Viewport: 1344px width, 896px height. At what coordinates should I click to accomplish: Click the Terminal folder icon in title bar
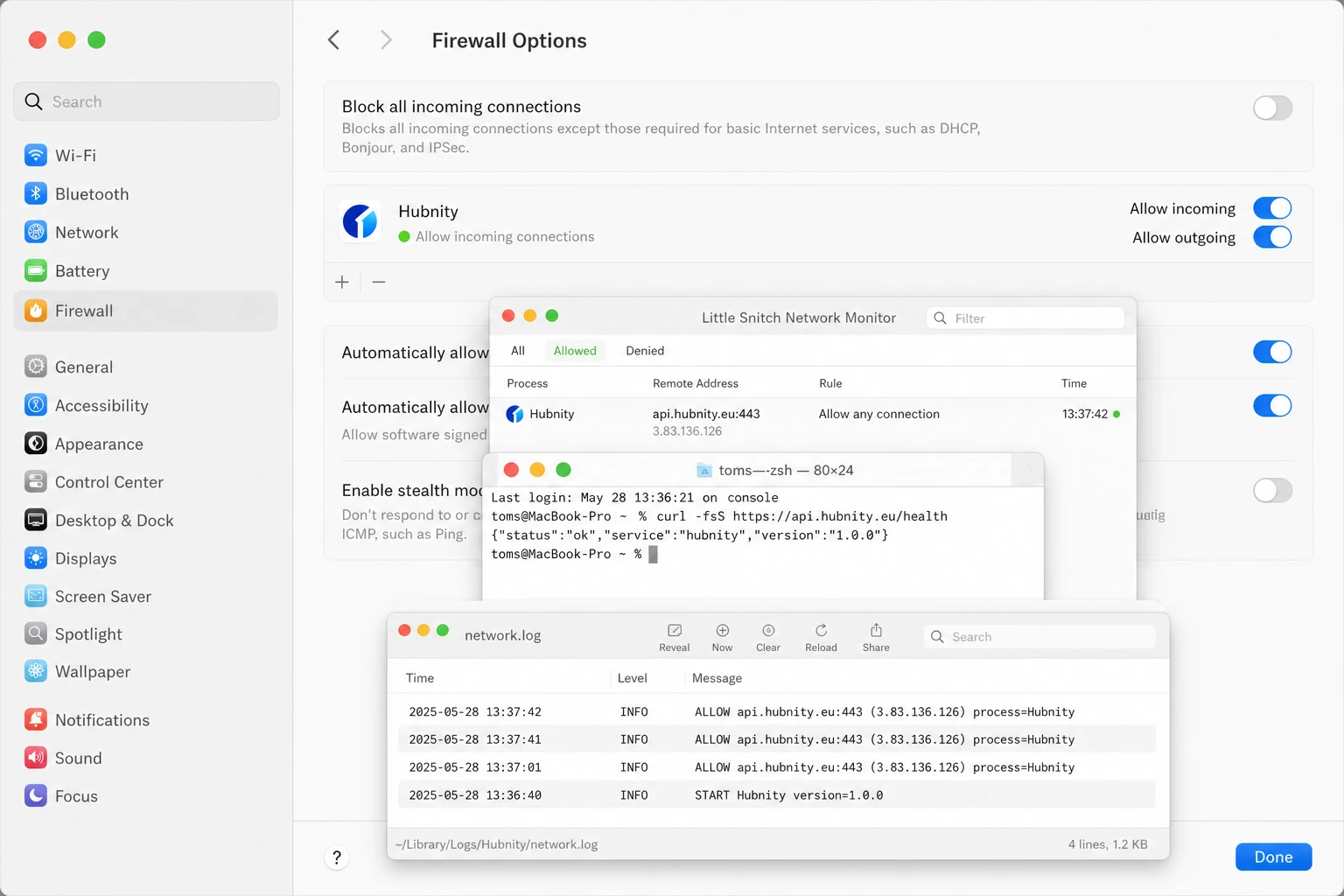(x=704, y=471)
